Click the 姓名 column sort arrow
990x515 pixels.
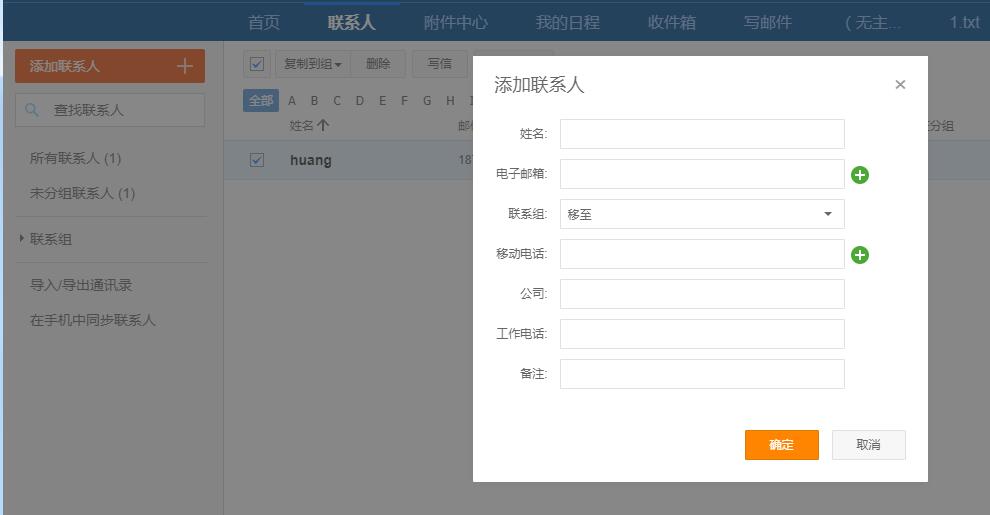pos(323,126)
